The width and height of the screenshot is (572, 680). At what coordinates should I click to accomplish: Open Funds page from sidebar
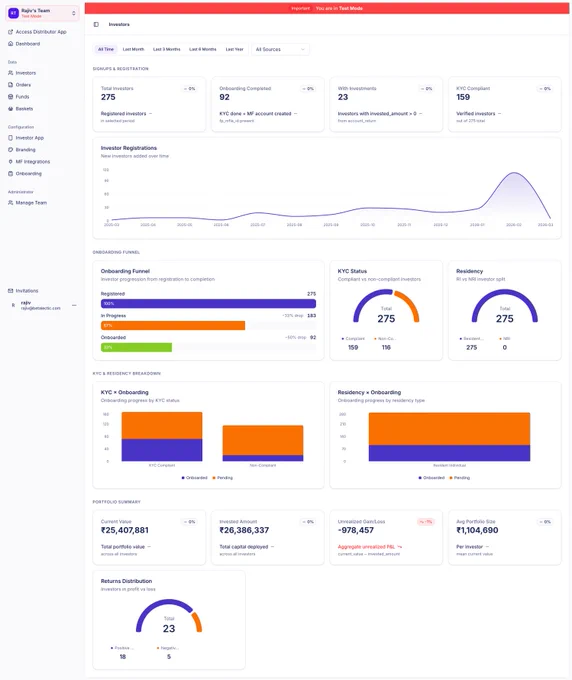[23, 97]
